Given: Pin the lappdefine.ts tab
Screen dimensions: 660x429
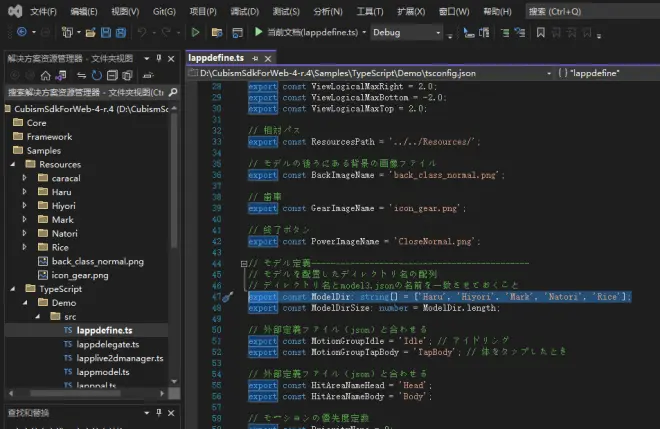Looking at the screenshot, I should 255,59.
